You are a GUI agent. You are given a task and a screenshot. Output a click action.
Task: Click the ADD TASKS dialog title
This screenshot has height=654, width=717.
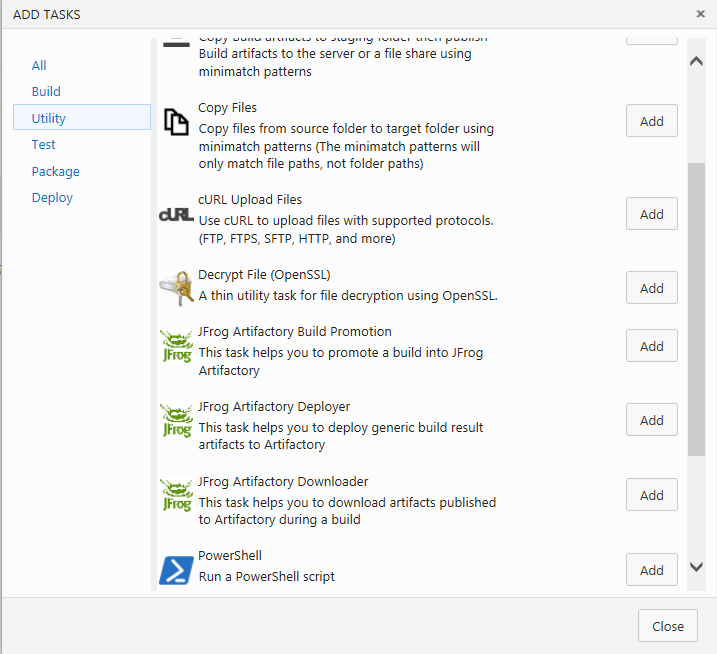tap(47, 15)
